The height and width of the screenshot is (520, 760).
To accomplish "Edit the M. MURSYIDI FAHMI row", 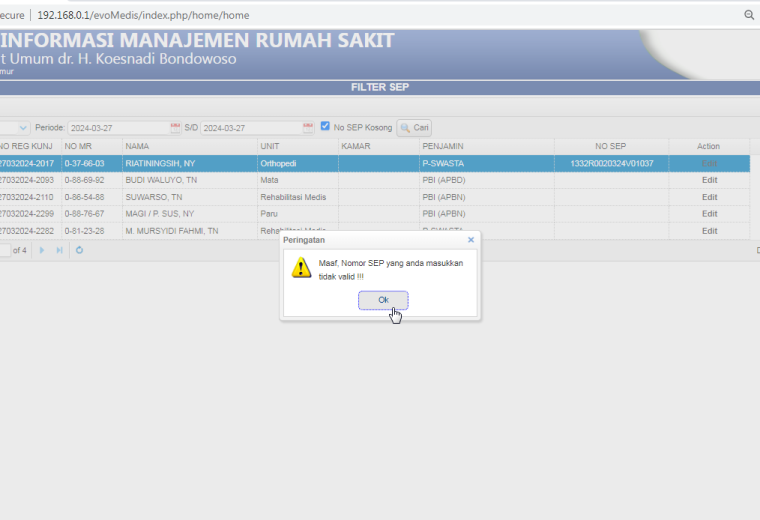I will click(709, 231).
